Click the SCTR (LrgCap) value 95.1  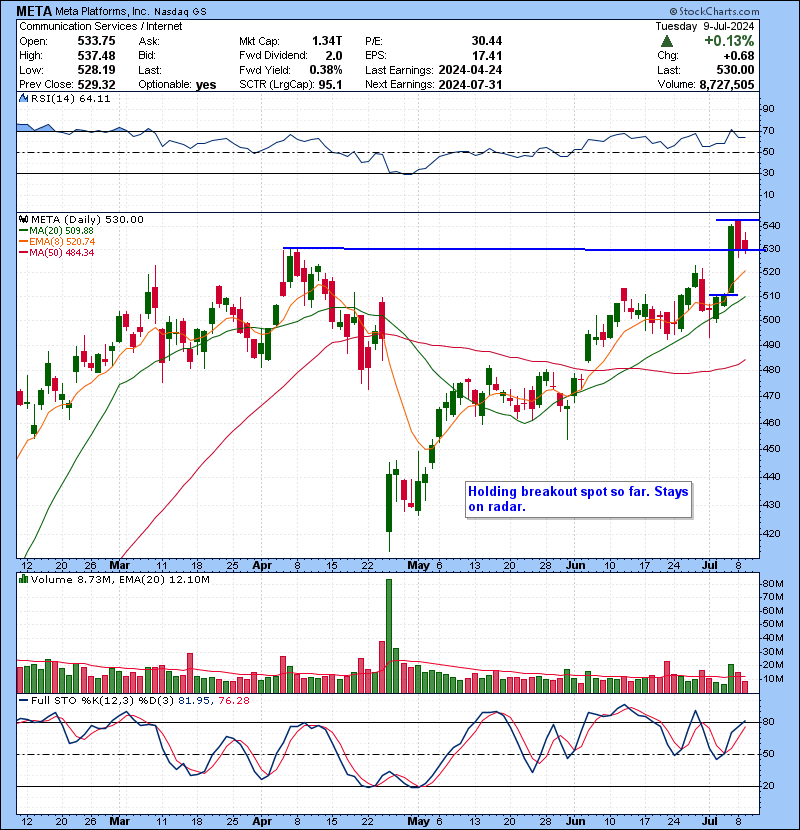330,84
